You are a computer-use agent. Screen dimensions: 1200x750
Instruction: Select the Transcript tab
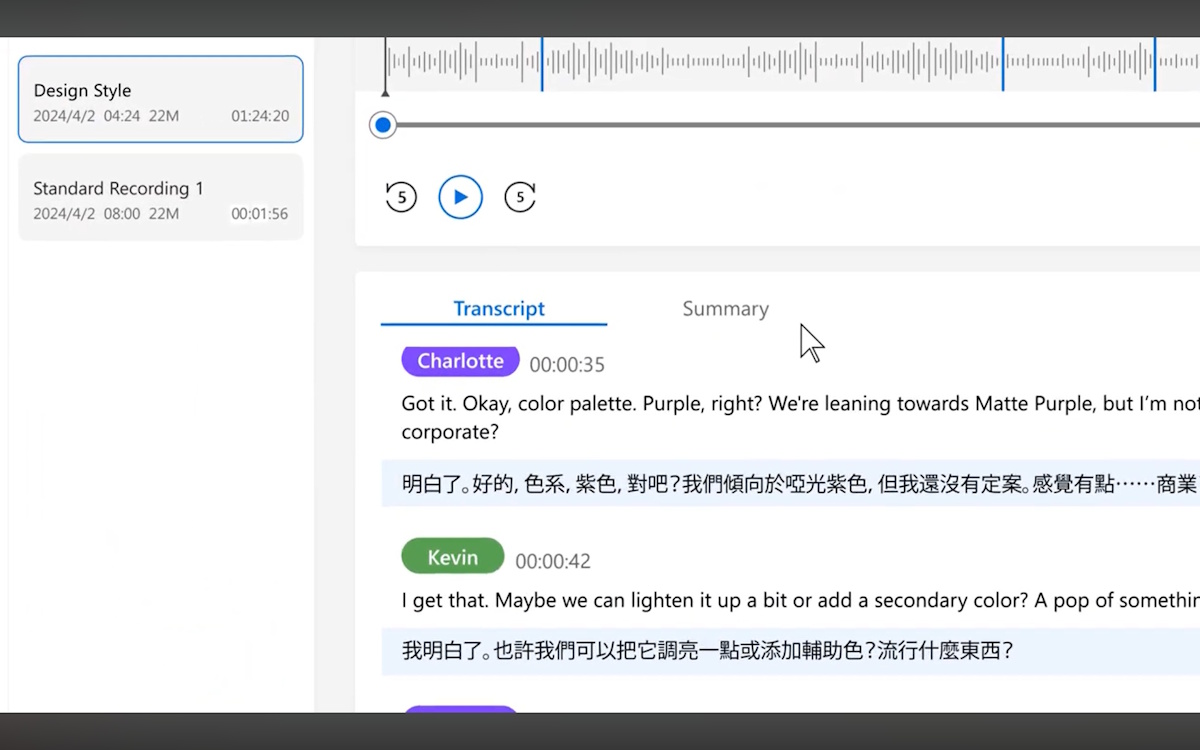tap(498, 309)
